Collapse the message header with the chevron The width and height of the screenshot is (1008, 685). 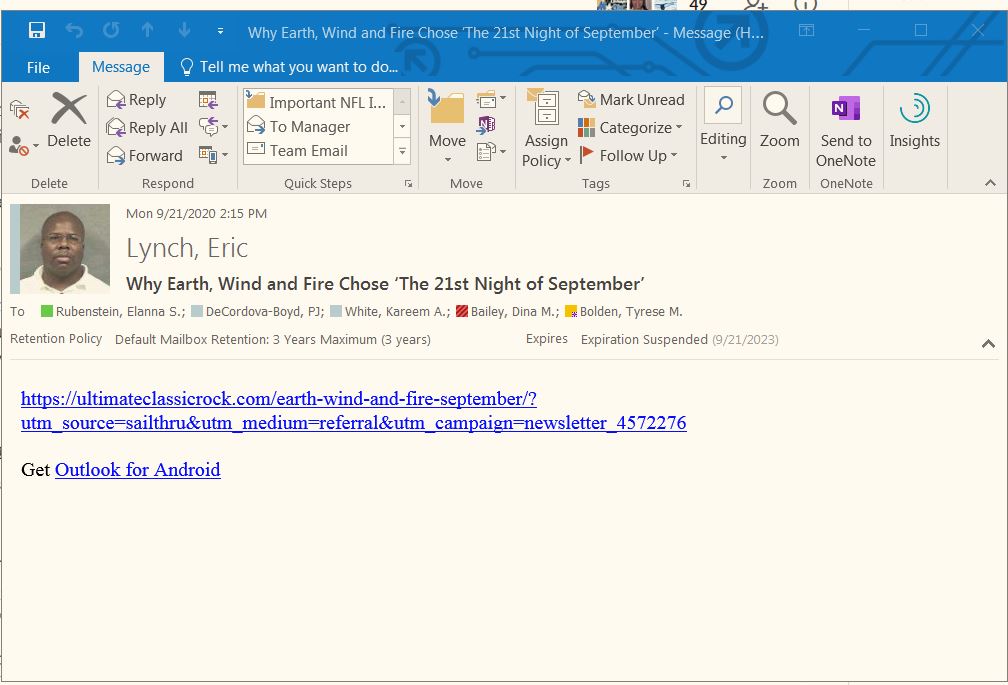[x=988, y=344]
